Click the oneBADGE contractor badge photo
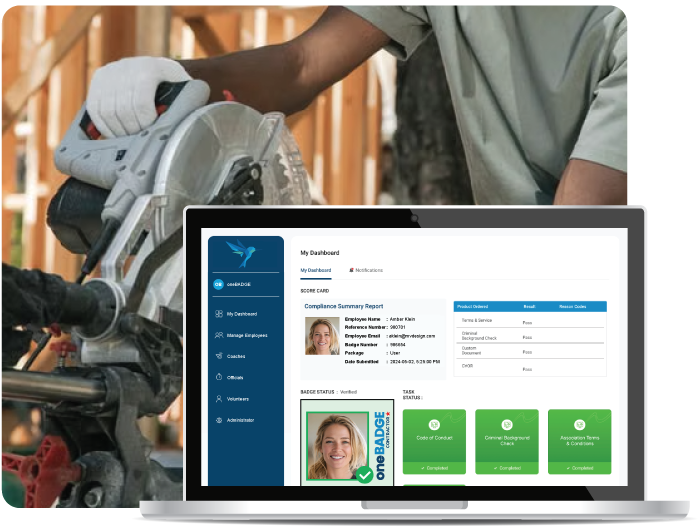This screenshot has height=530, width=700. [338, 446]
